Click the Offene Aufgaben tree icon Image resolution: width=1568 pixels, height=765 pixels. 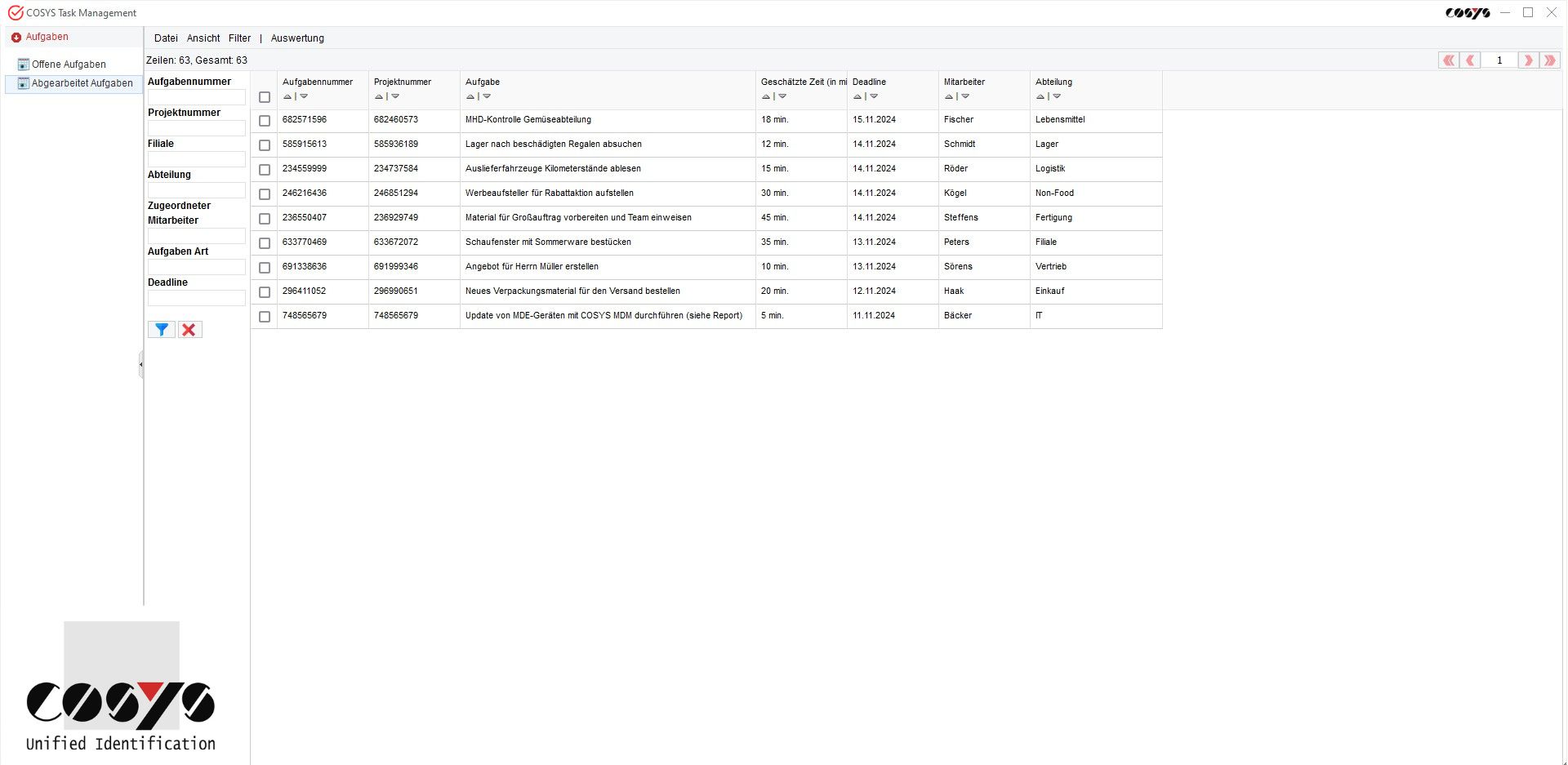tap(23, 64)
